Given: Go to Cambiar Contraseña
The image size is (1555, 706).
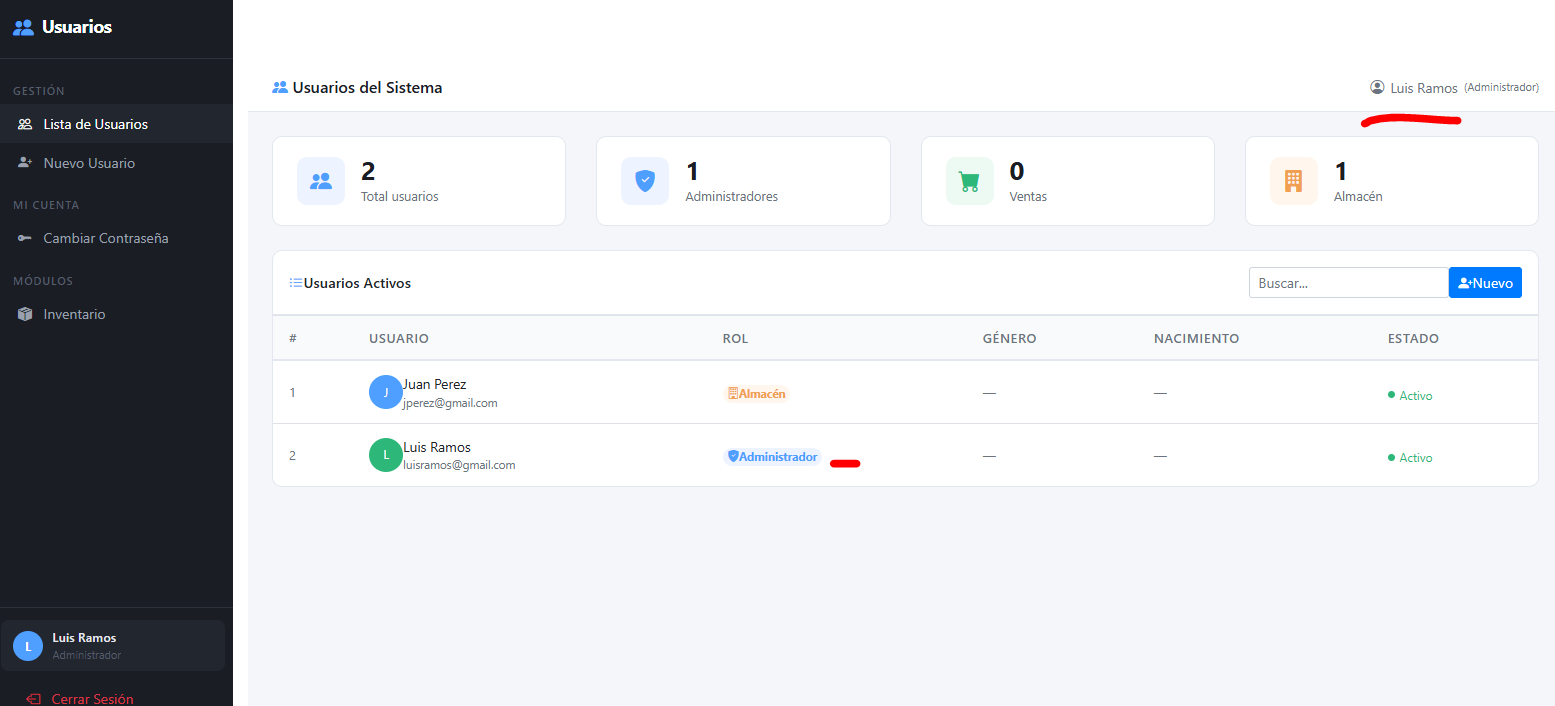Looking at the screenshot, I should (x=105, y=238).
